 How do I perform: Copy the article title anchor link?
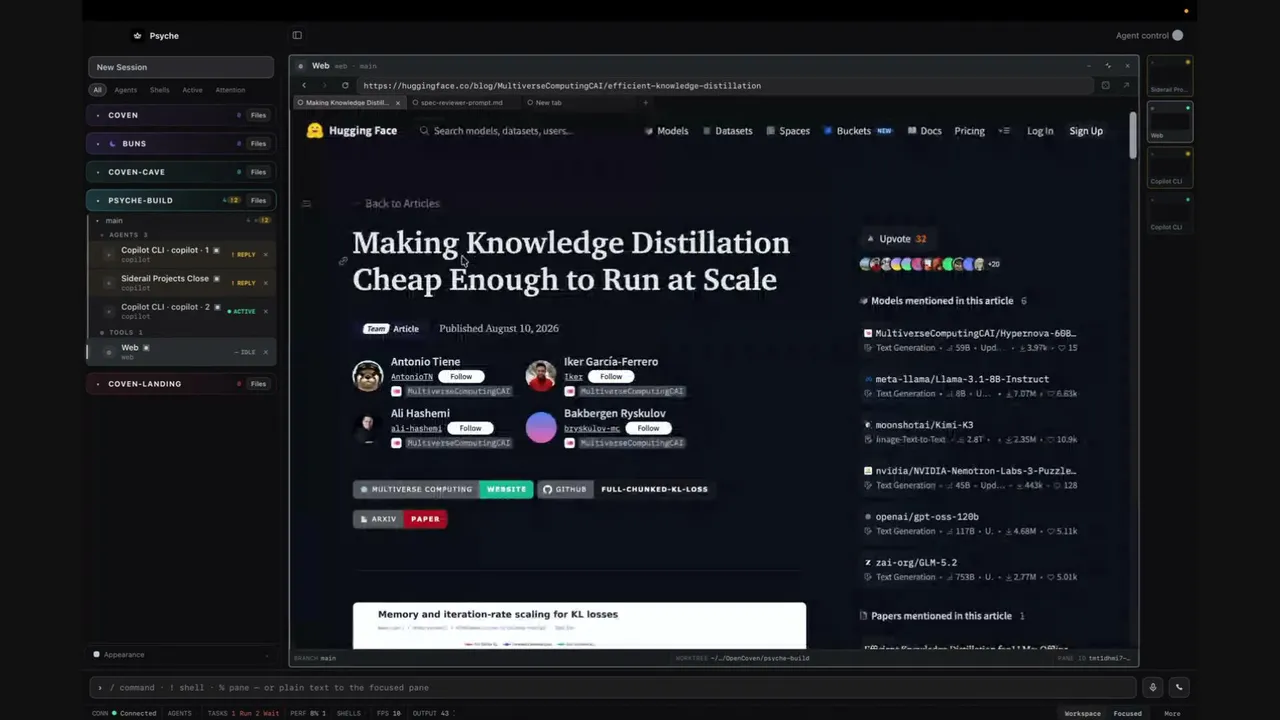343,261
